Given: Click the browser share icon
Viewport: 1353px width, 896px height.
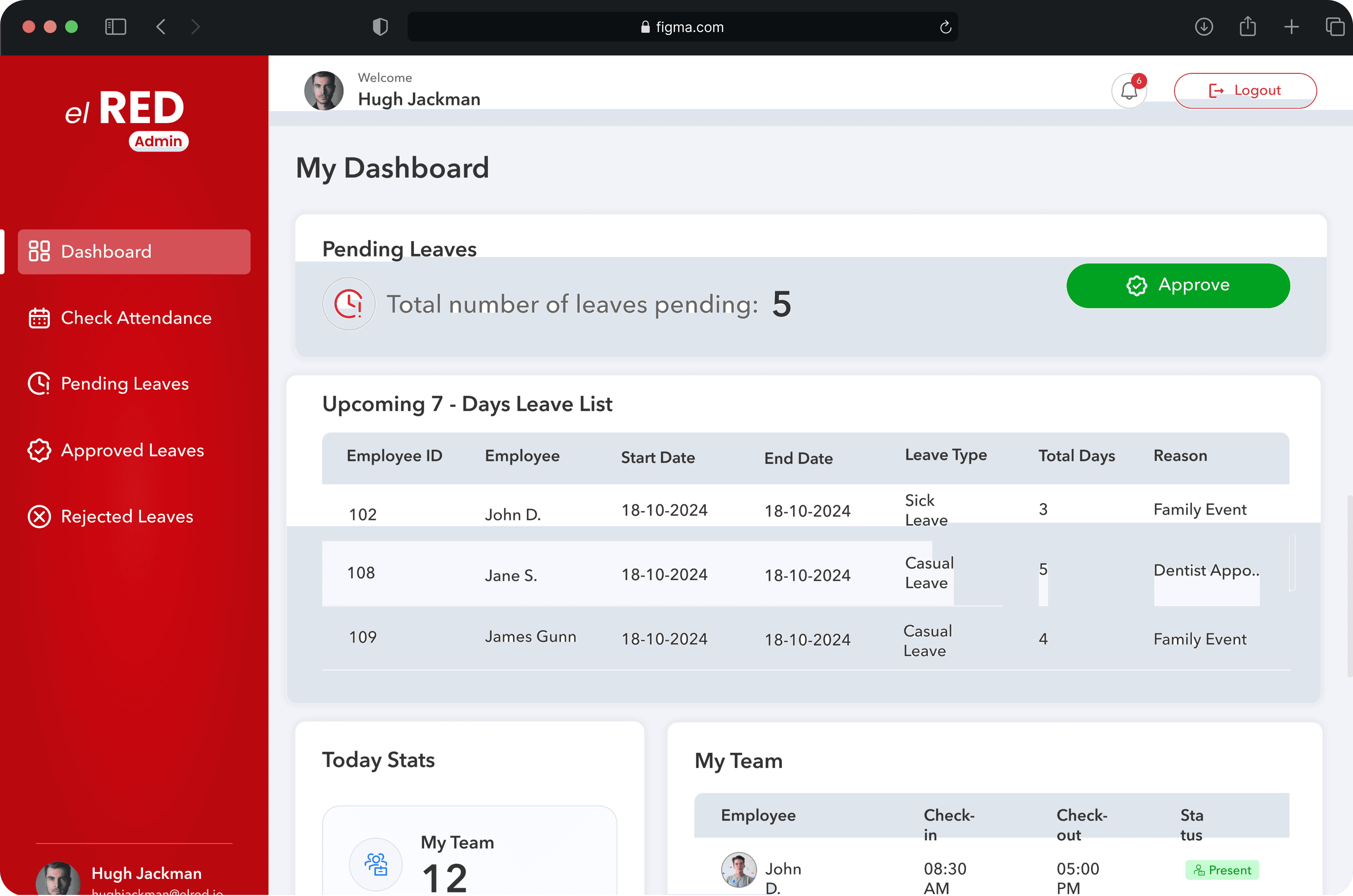Looking at the screenshot, I should (1247, 27).
